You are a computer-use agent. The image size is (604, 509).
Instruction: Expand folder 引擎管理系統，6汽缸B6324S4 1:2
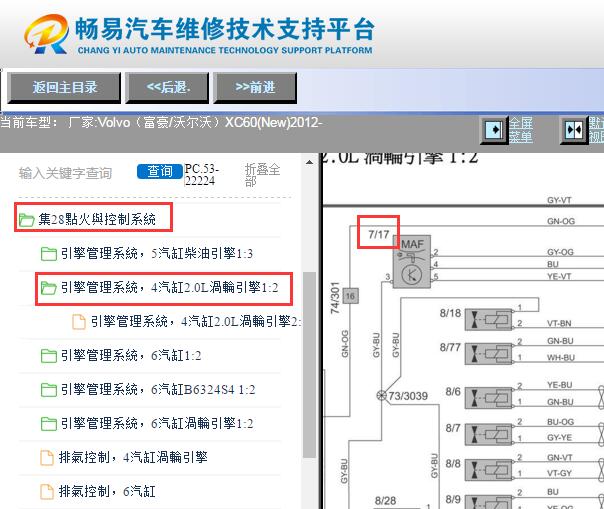pos(158,389)
